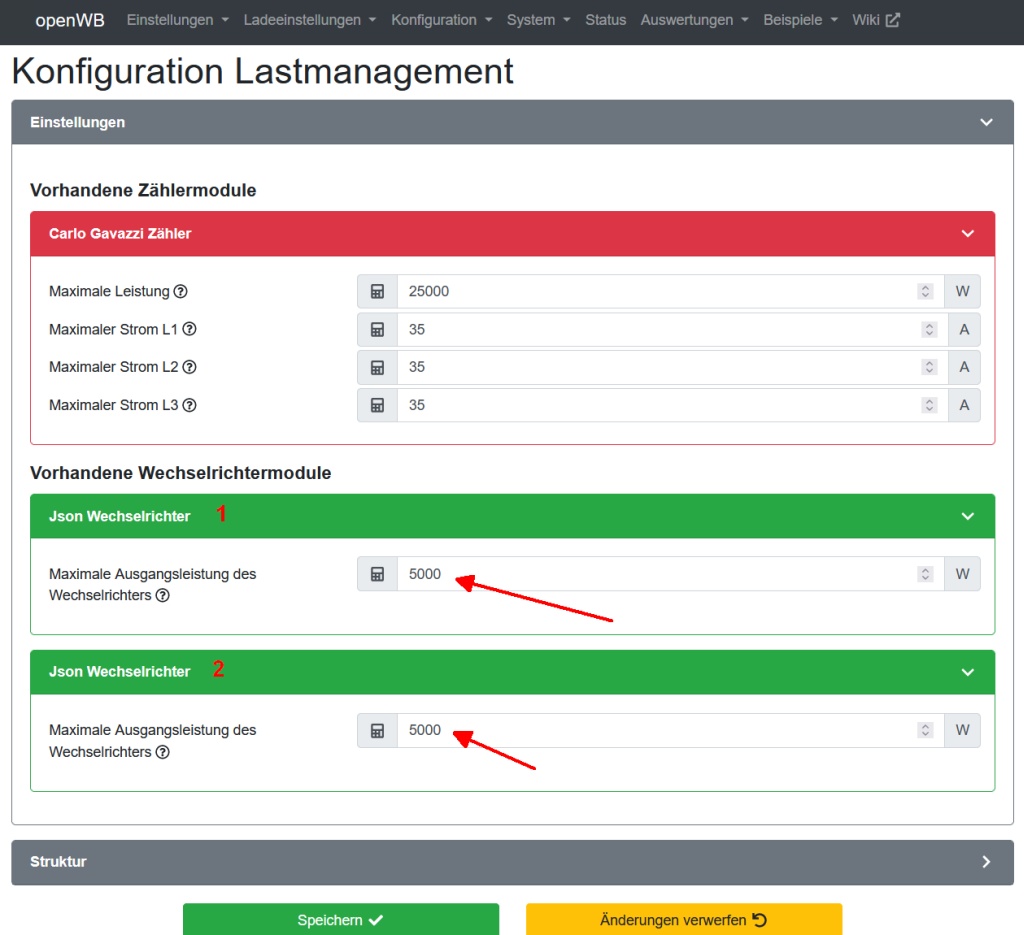1024x935 pixels.
Task: Click help icon beside Maximaler Strom L2
Action: (x=189, y=368)
